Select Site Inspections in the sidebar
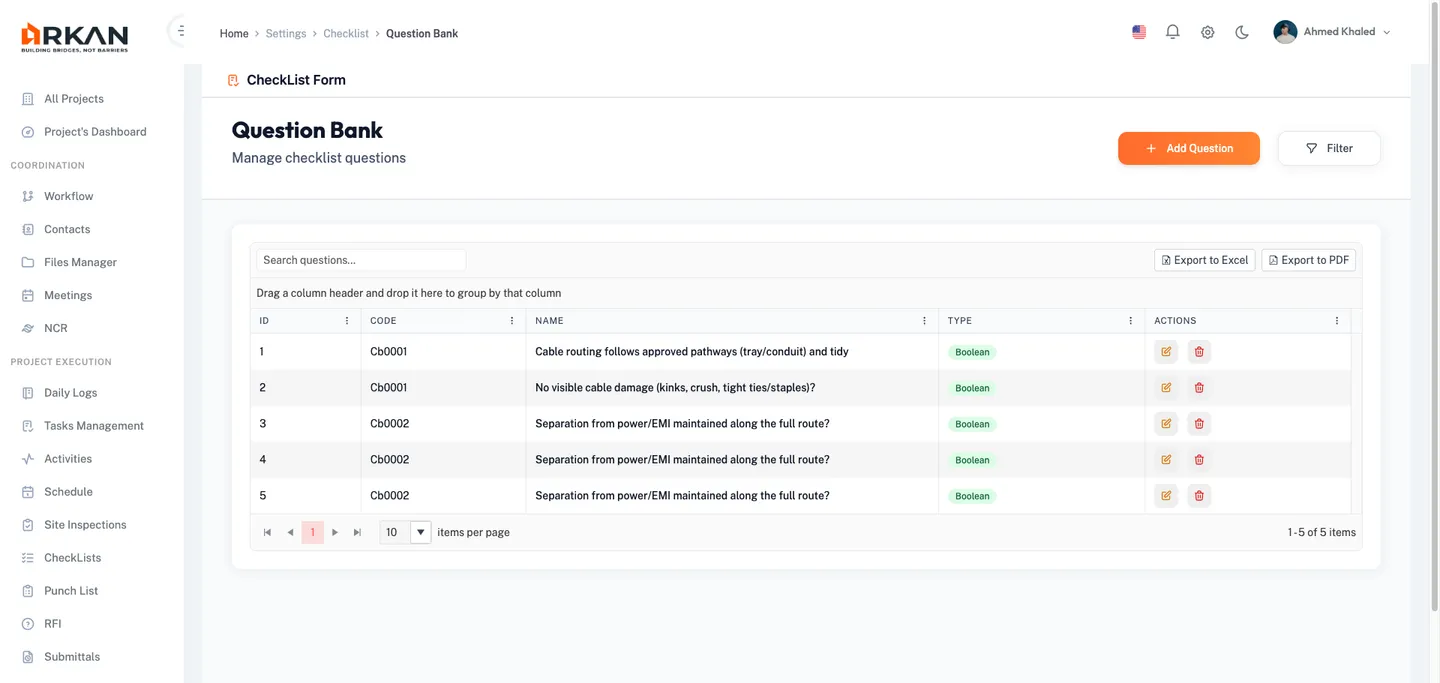Image resolution: width=1440 pixels, height=683 pixels. (x=84, y=524)
